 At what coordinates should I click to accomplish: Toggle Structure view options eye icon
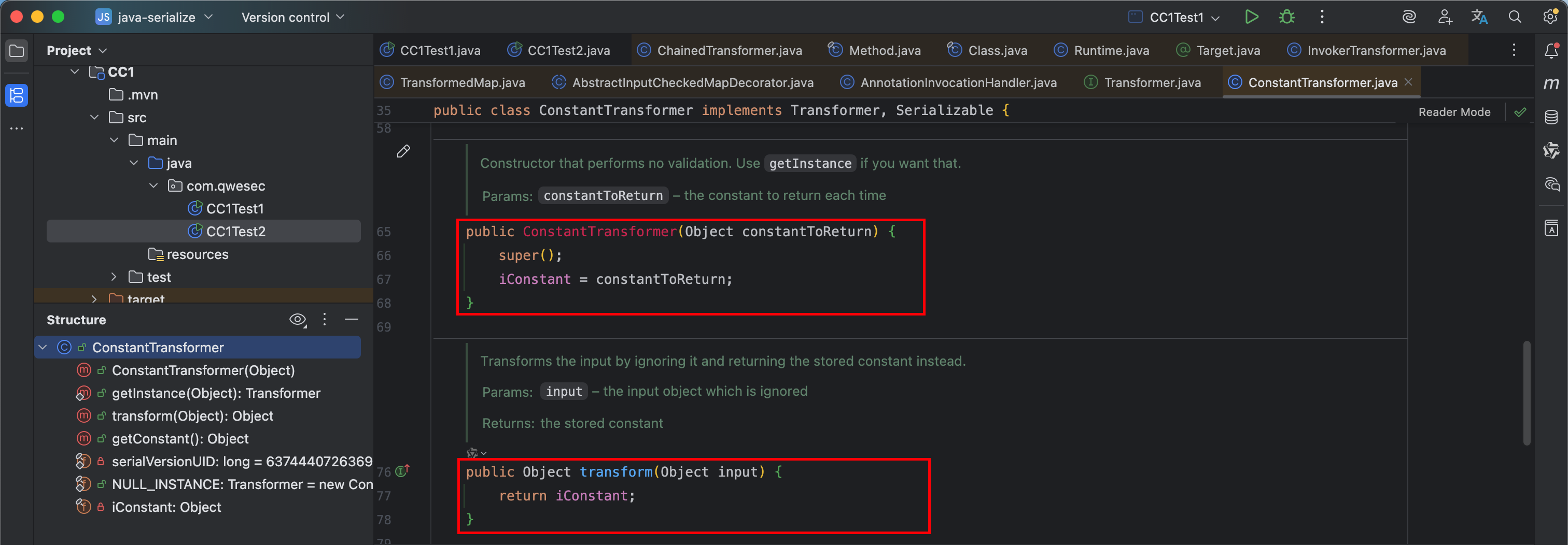tap(297, 320)
